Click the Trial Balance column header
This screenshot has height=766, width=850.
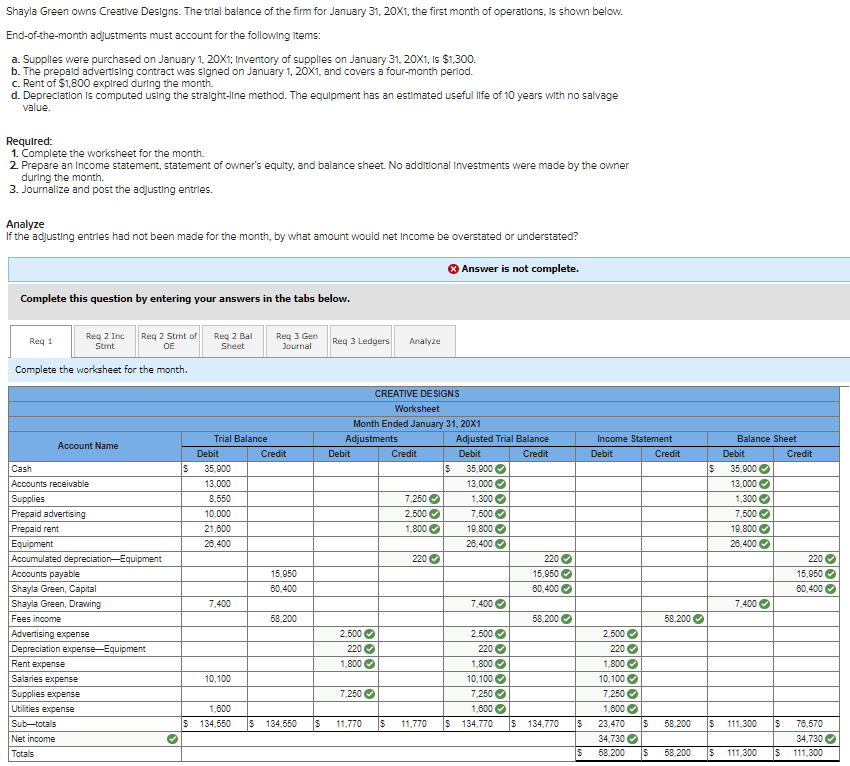[x=247, y=439]
